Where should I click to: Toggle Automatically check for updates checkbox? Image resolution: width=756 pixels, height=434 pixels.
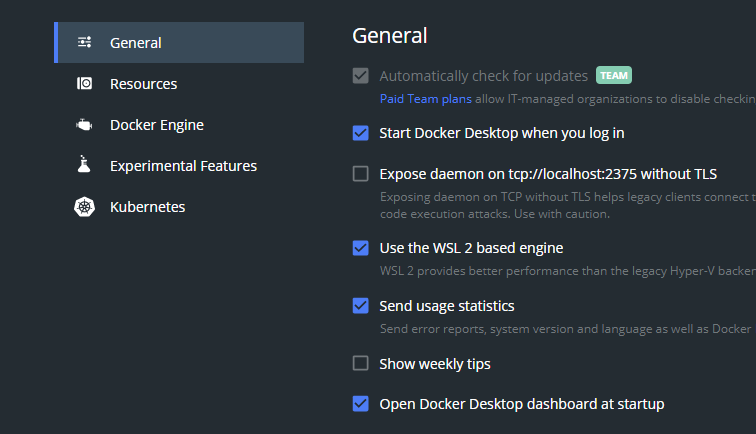(x=361, y=76)
